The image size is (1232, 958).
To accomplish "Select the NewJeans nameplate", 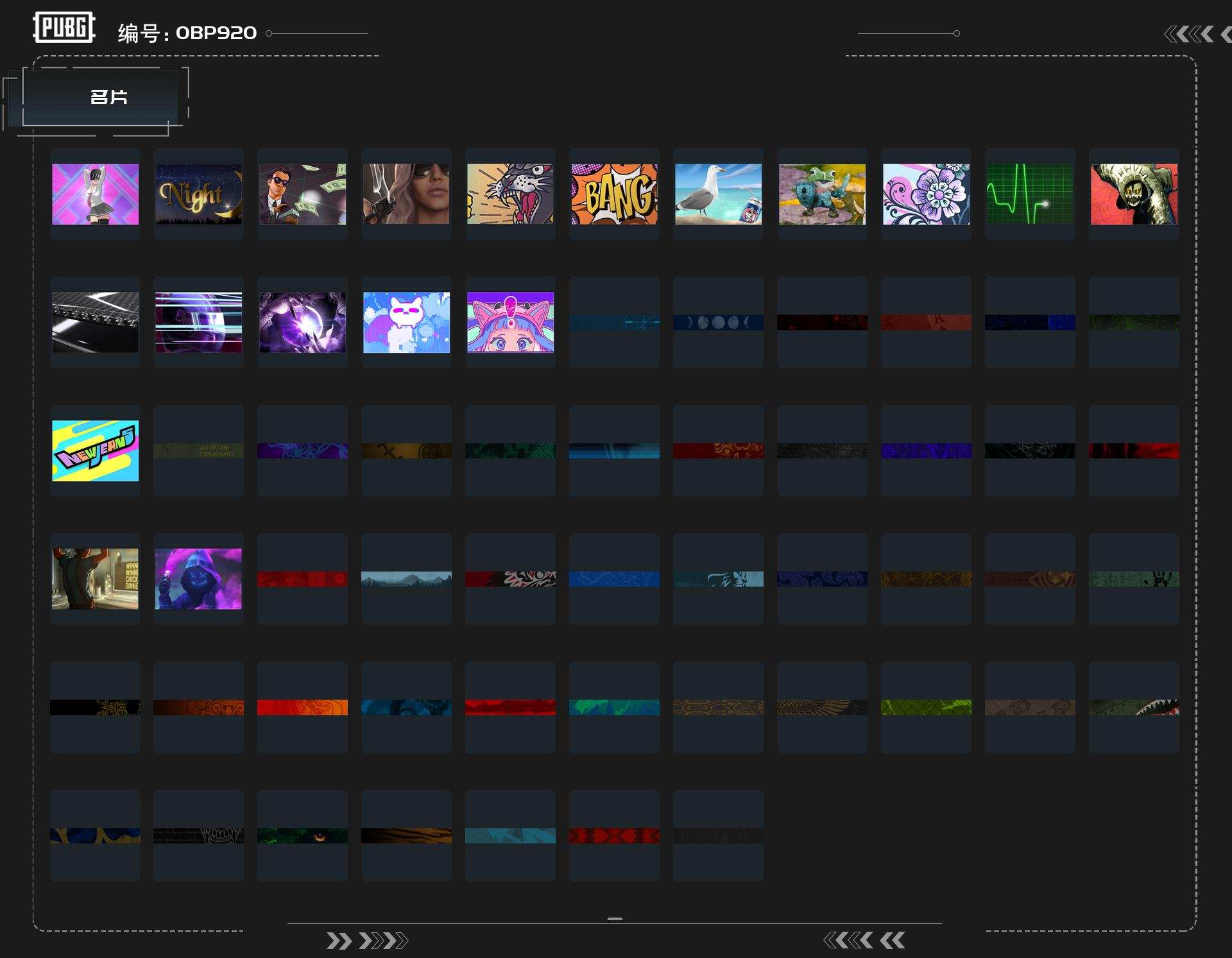I will (95, 450).
